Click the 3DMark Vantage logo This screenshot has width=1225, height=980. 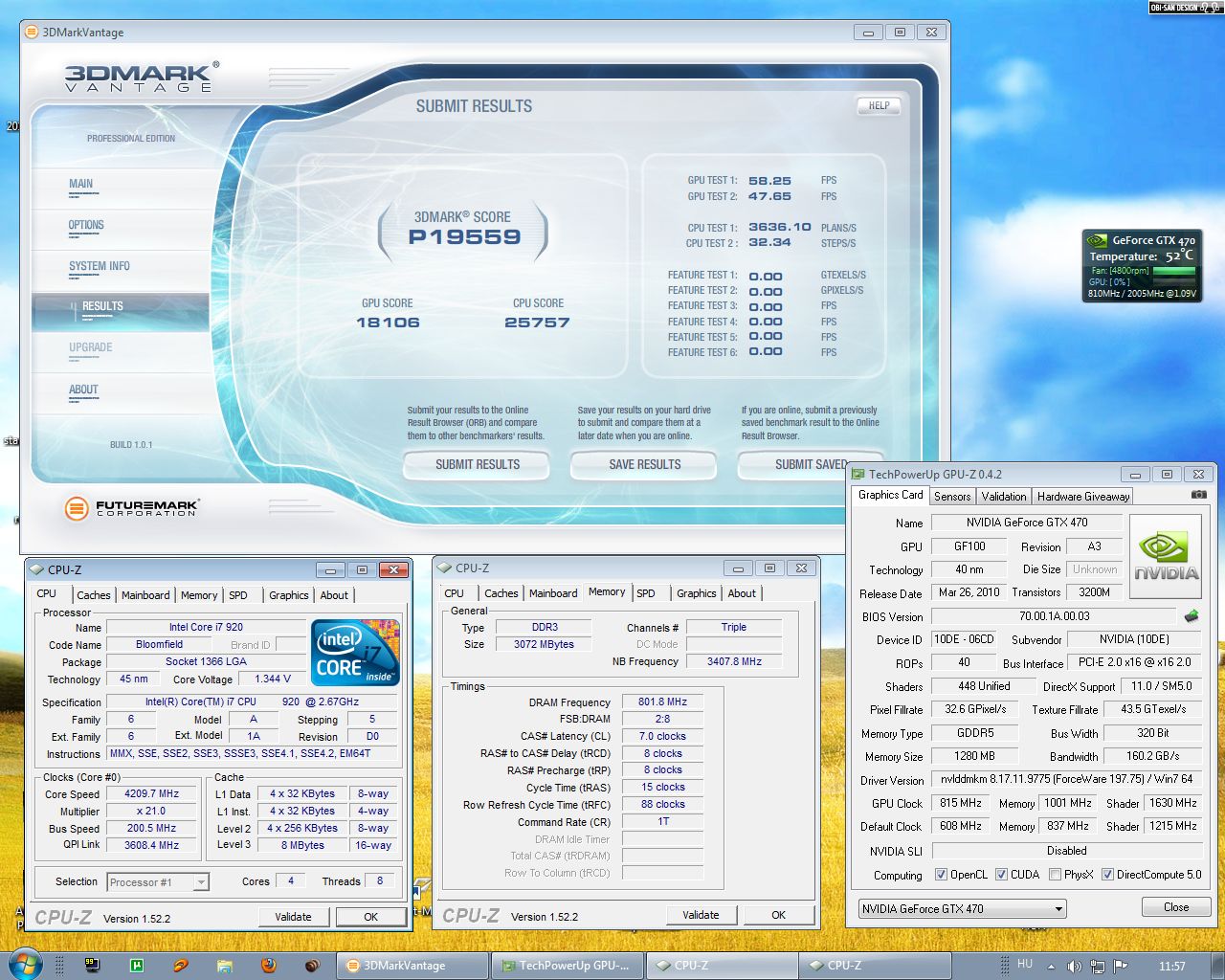142,77
